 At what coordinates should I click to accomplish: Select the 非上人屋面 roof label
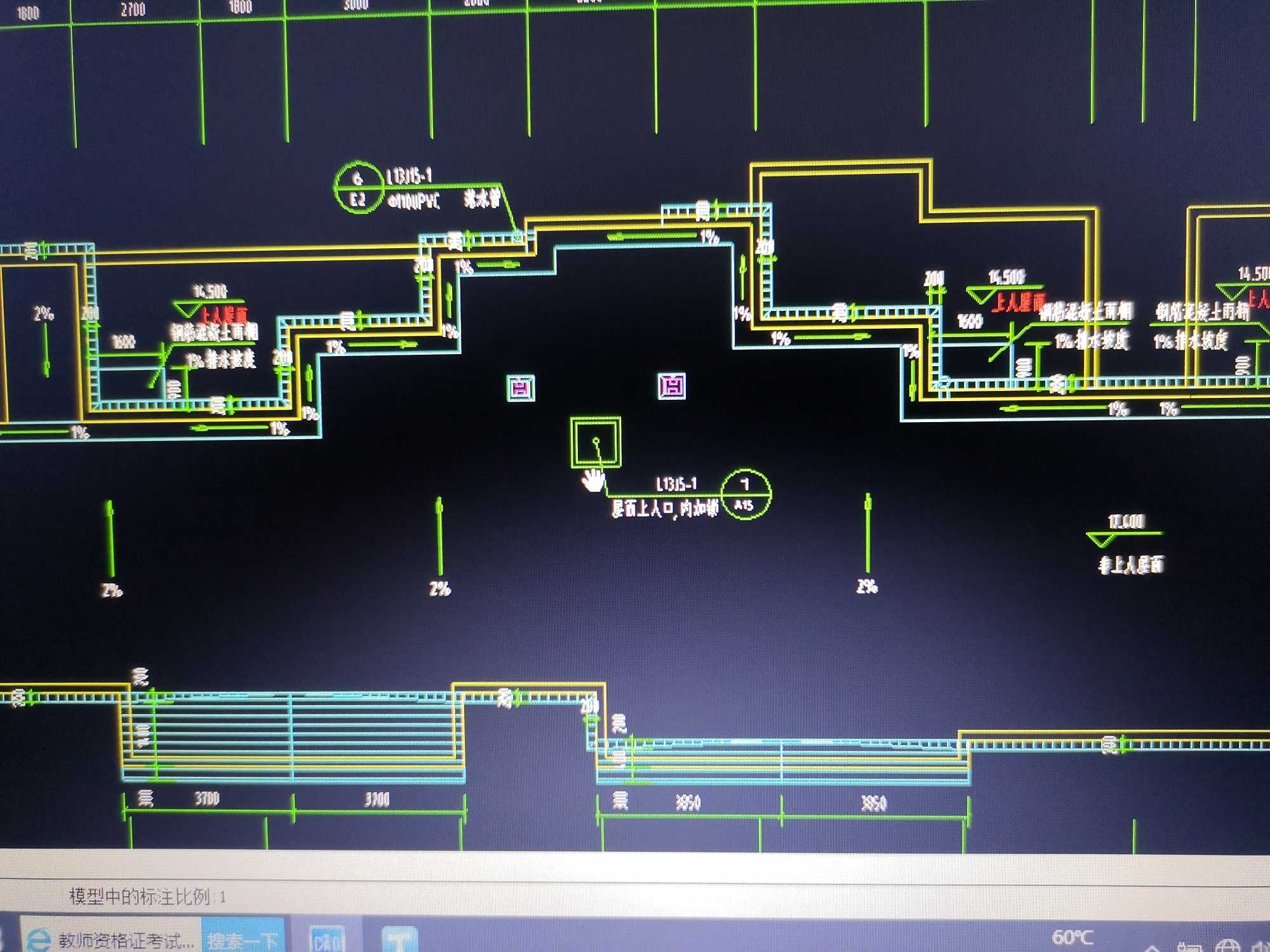[1131, 565]
